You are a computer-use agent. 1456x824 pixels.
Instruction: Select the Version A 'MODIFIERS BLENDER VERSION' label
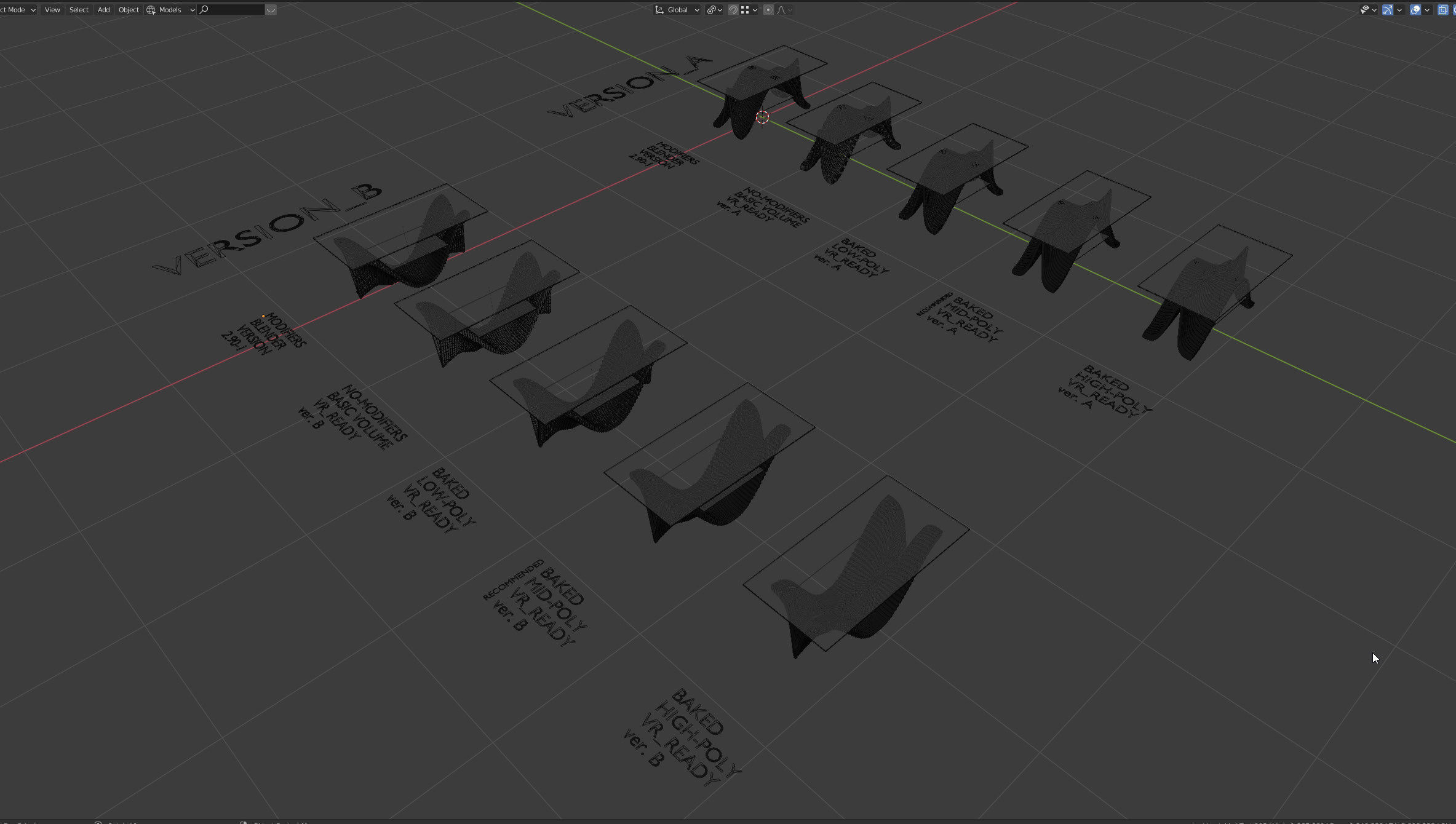click(x=664, y=156)
